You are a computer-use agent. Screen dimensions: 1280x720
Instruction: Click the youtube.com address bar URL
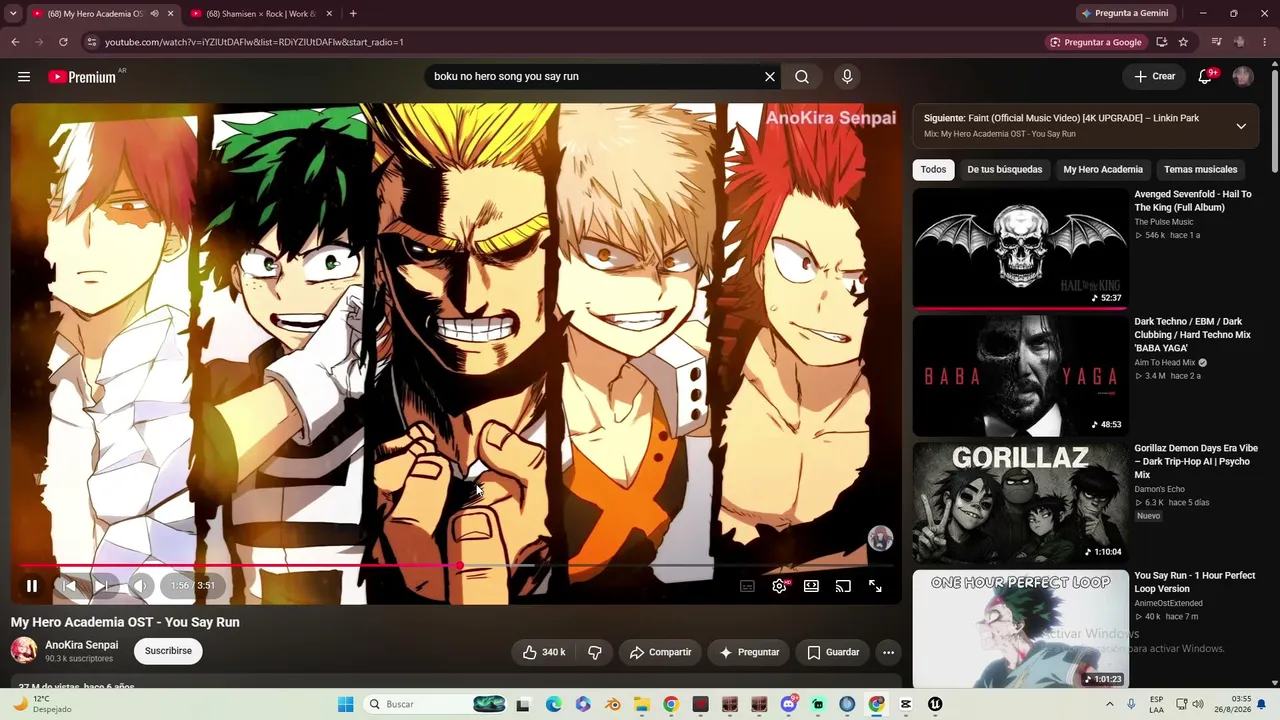coord(254,42)
